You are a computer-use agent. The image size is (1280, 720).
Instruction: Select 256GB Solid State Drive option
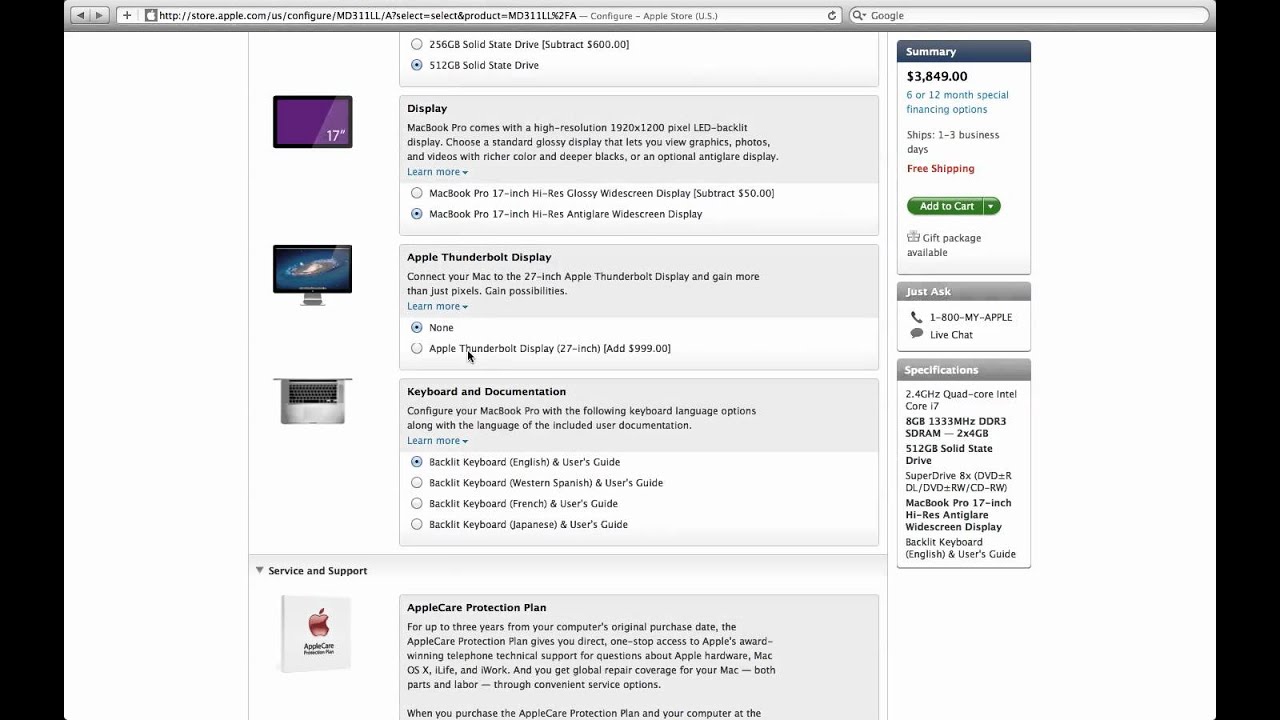tap(417, 44)
